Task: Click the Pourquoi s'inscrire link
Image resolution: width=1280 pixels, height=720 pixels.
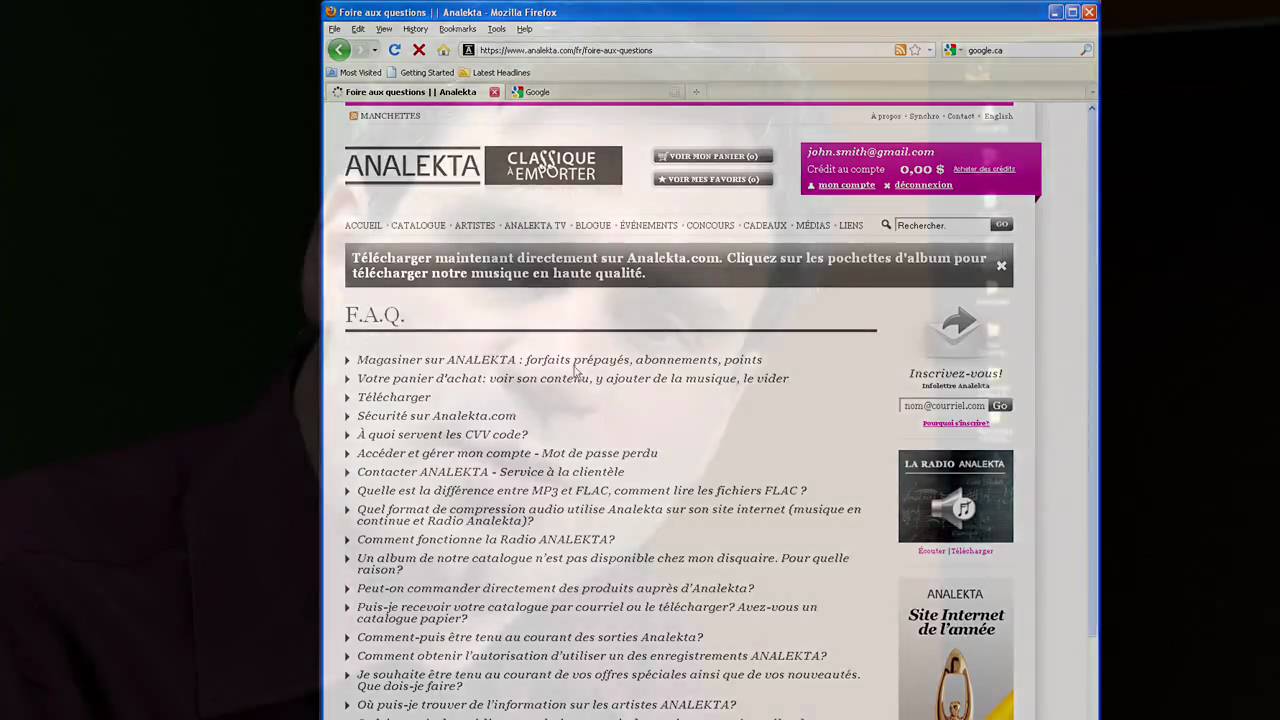Action: coord(956,423)
